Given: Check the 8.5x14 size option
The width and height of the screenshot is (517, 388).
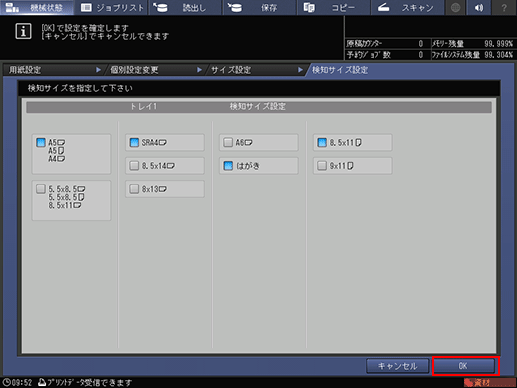Looking at the screenshot, I should 134,166.
